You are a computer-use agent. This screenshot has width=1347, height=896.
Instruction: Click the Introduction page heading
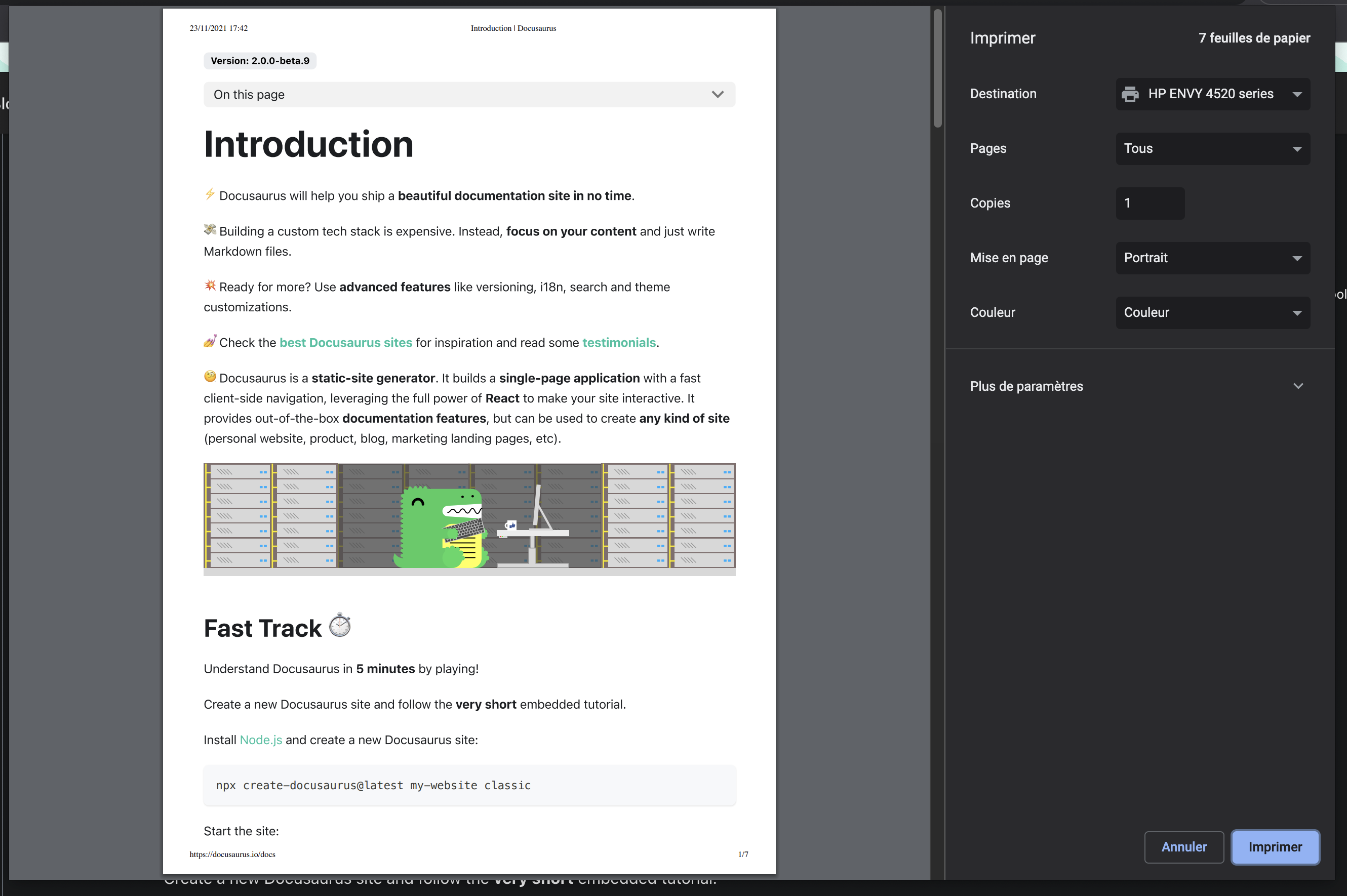click(308, 144)
